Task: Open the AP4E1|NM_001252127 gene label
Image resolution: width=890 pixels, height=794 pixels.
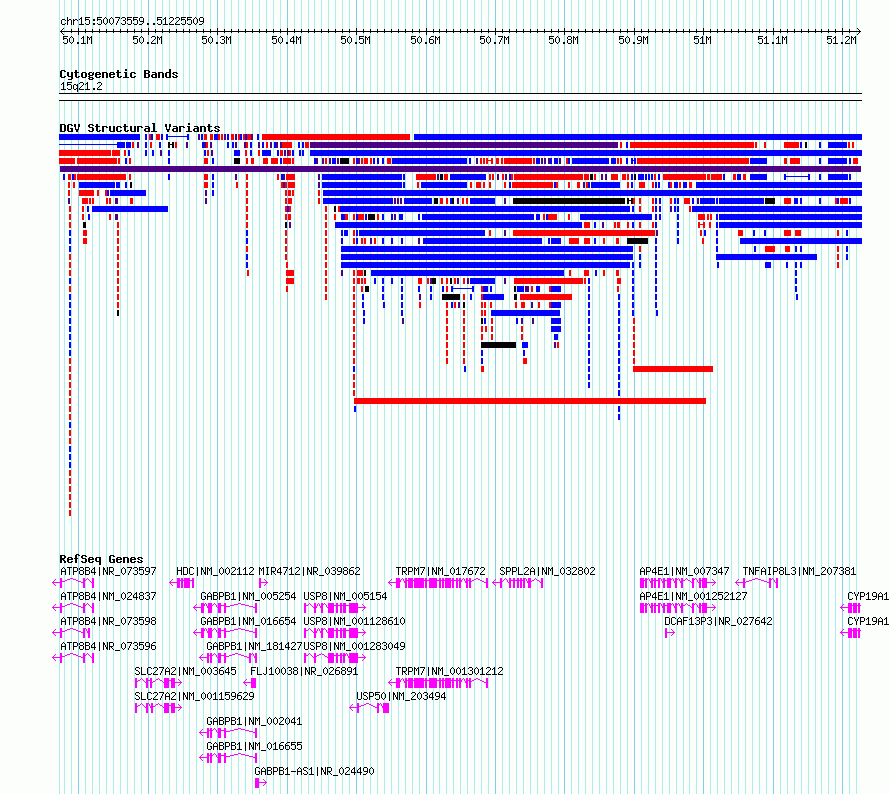Action: [693, 596]
